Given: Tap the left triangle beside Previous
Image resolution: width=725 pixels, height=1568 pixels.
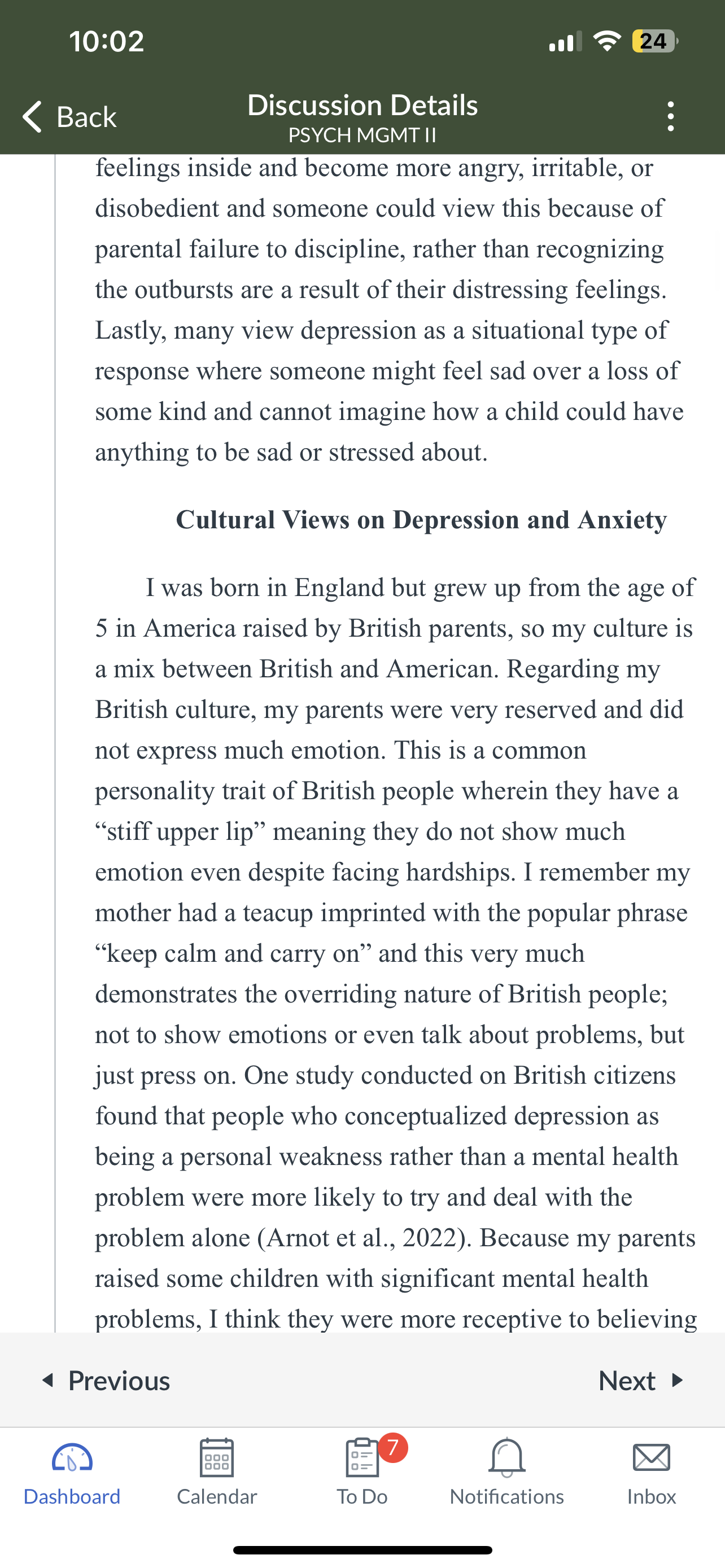Looking at the screenshot, I should (x=47, y=1380).
